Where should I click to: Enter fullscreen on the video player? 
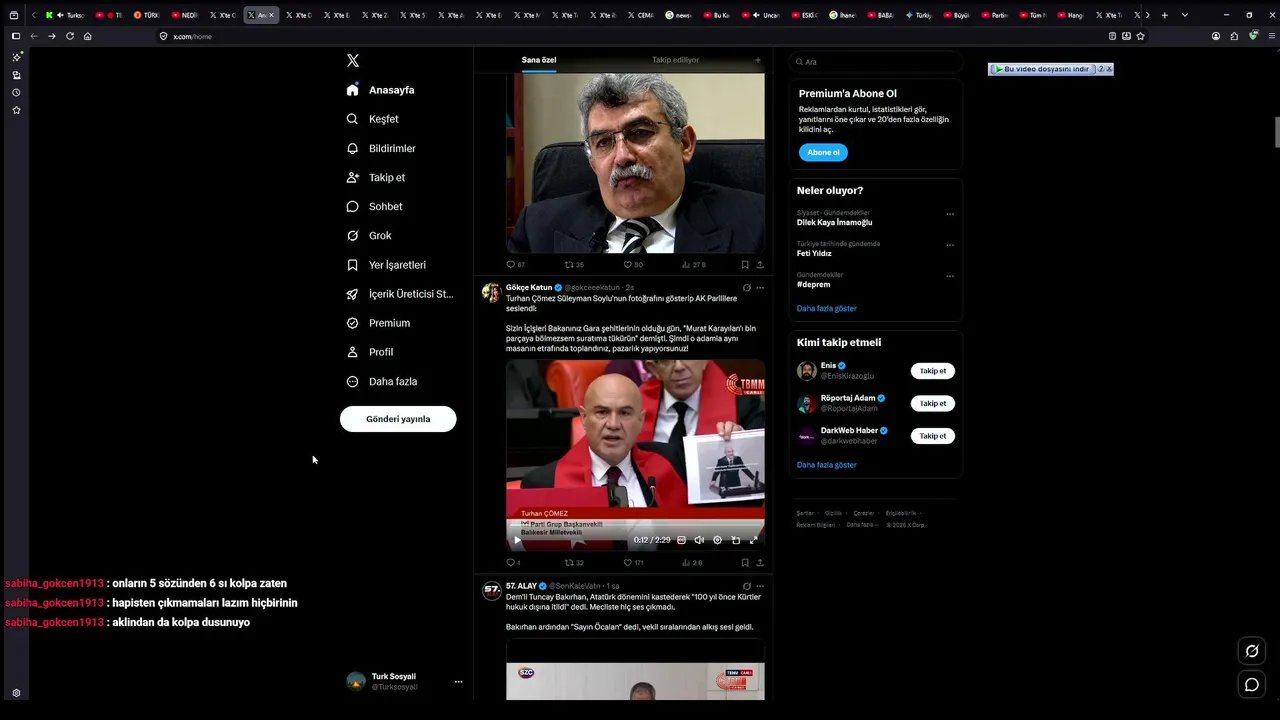[x=753, y=540]
